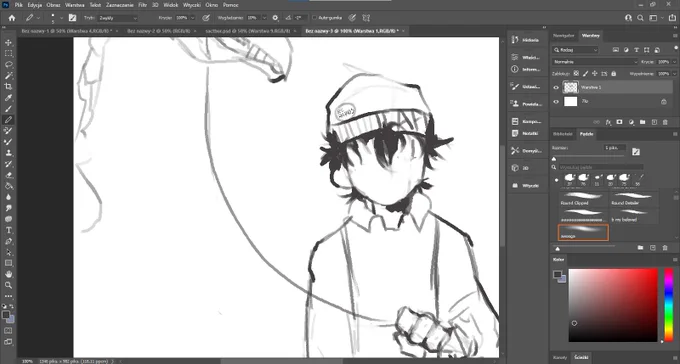Open the Historia panel
The height and width of the screenshot is (364, 680).
[526, 39]
